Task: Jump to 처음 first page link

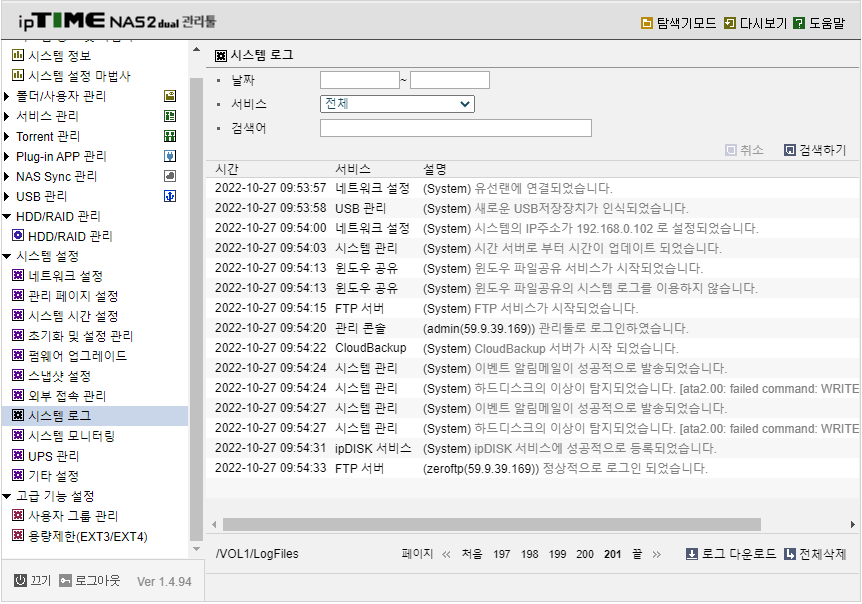Action: 471,553
